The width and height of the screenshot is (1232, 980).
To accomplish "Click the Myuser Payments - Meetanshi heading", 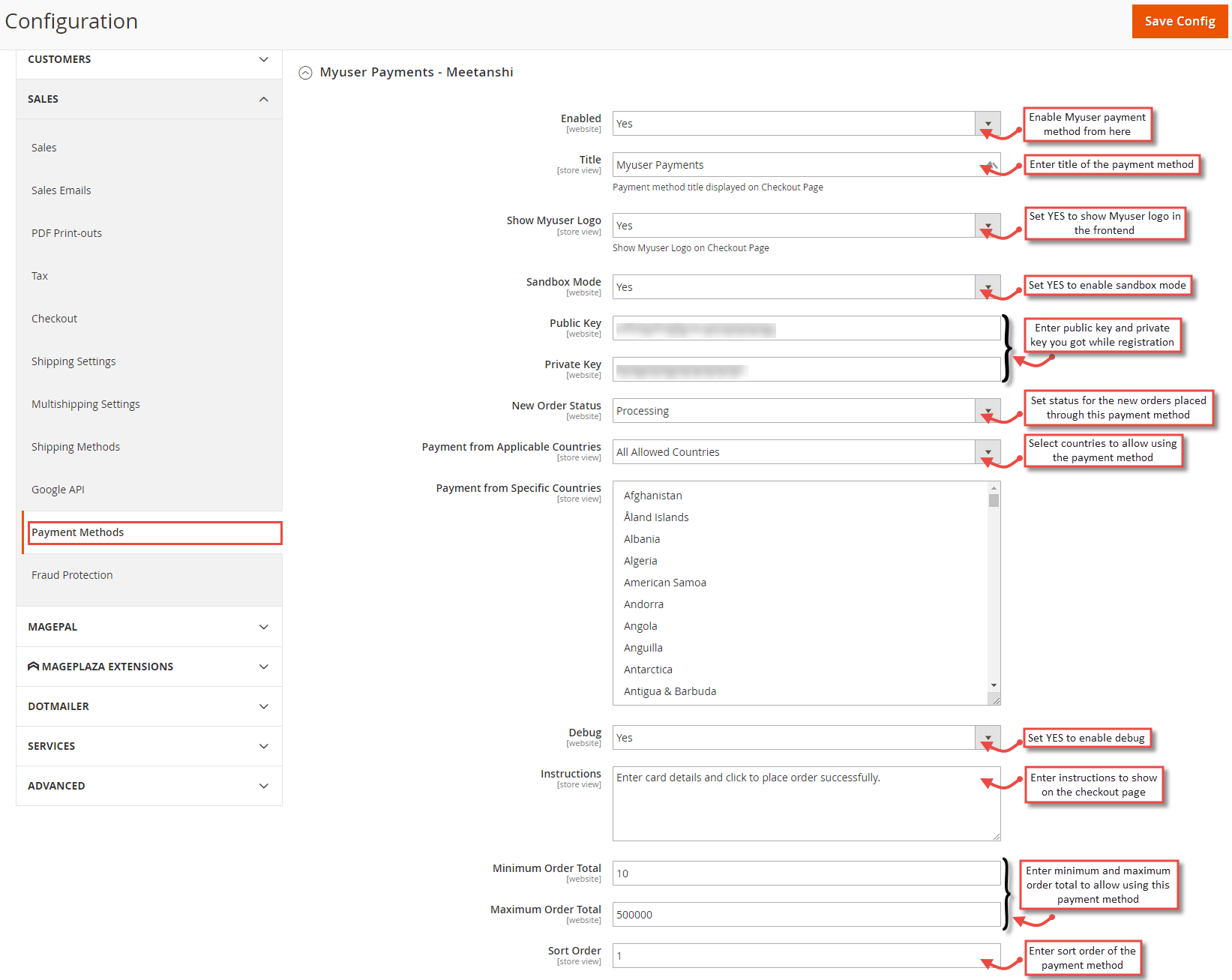I will pyautogui.click(x=416, y=73).
